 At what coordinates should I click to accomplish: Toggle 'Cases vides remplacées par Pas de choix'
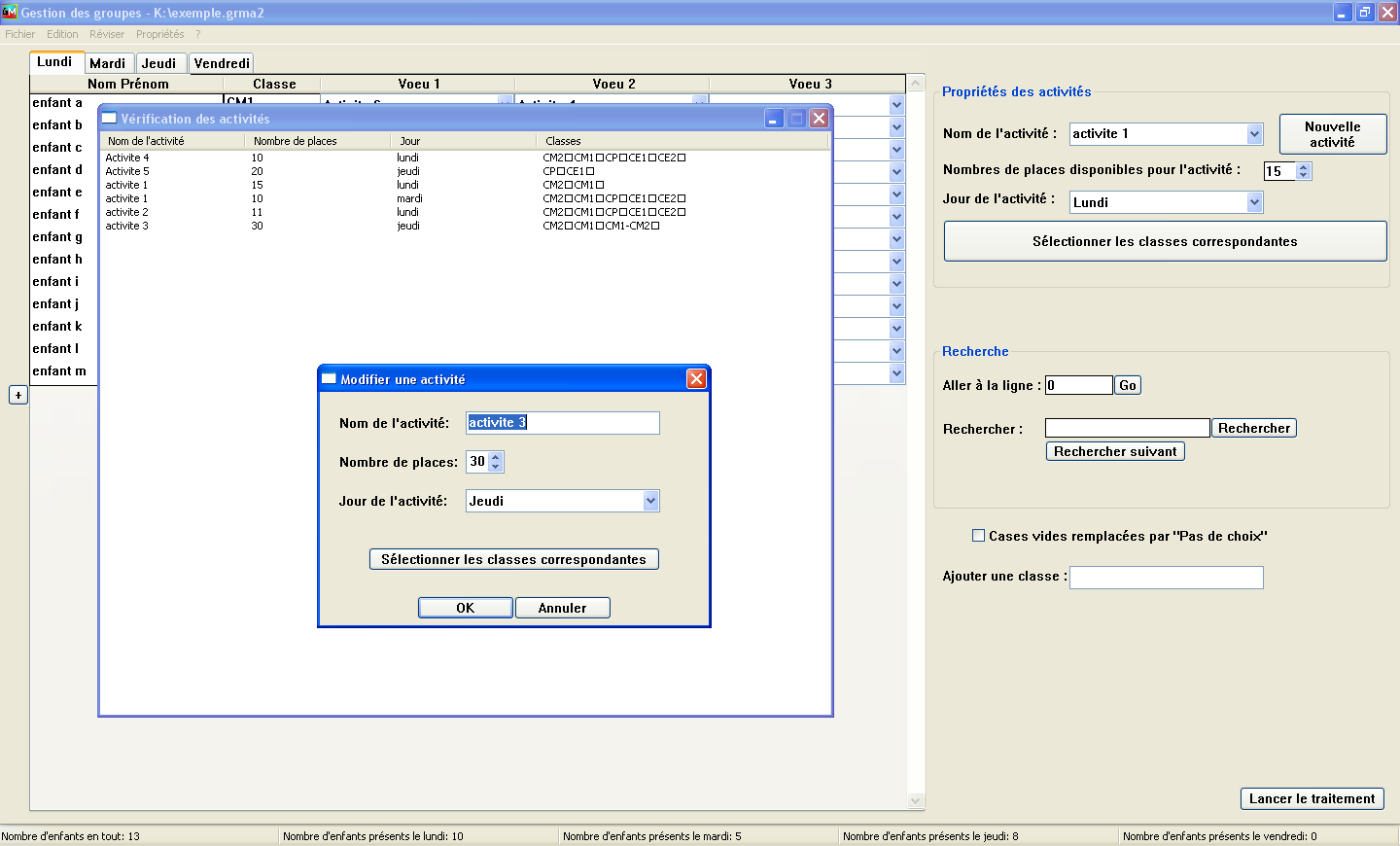[979, 536]
